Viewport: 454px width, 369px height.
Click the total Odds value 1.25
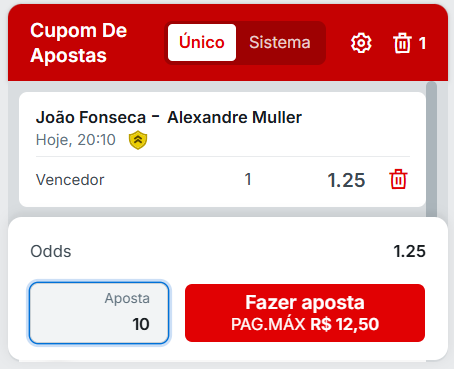(x=409, y=251)
